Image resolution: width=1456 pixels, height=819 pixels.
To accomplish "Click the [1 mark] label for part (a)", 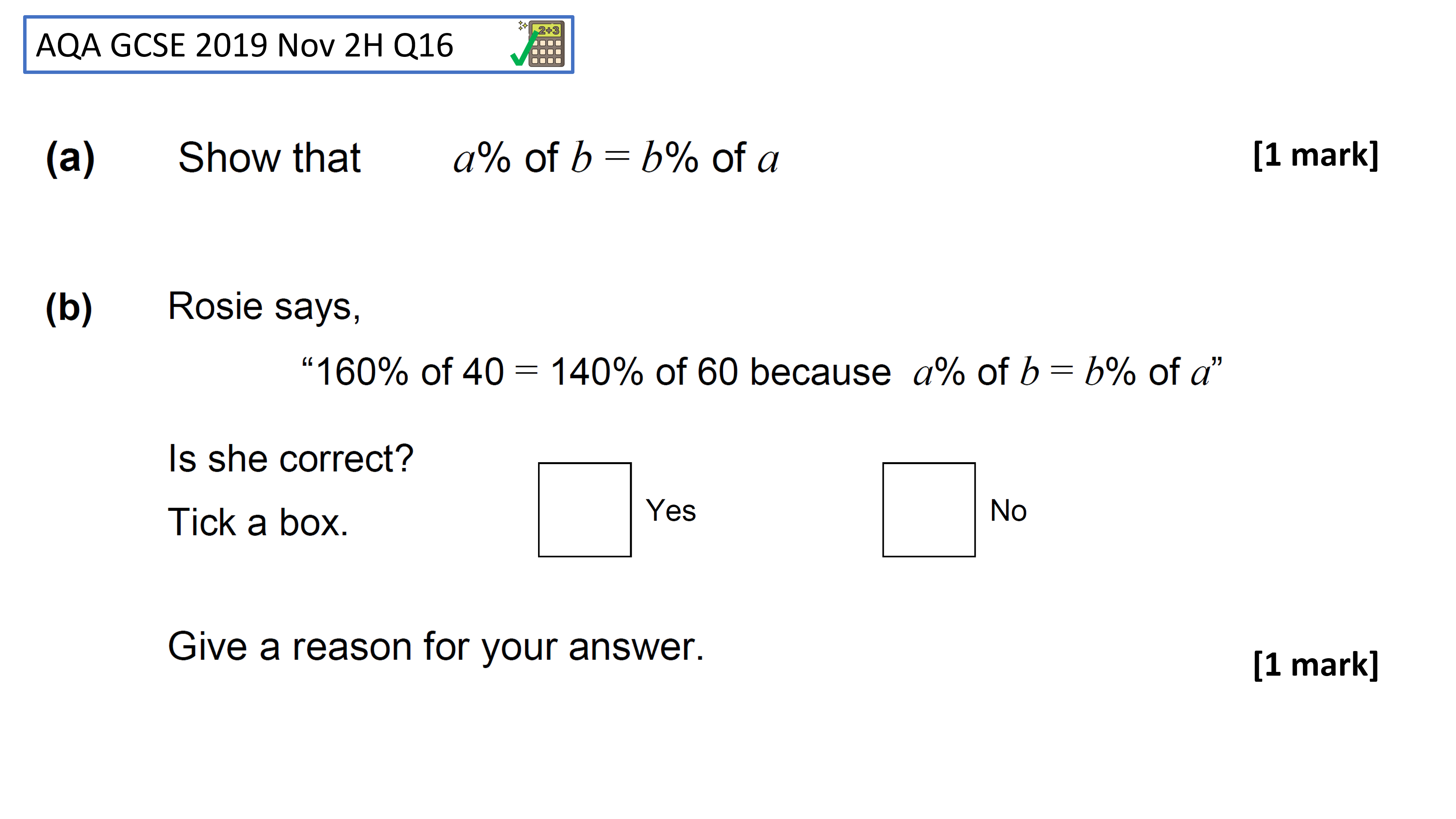I will click(x=1316, y=155).
